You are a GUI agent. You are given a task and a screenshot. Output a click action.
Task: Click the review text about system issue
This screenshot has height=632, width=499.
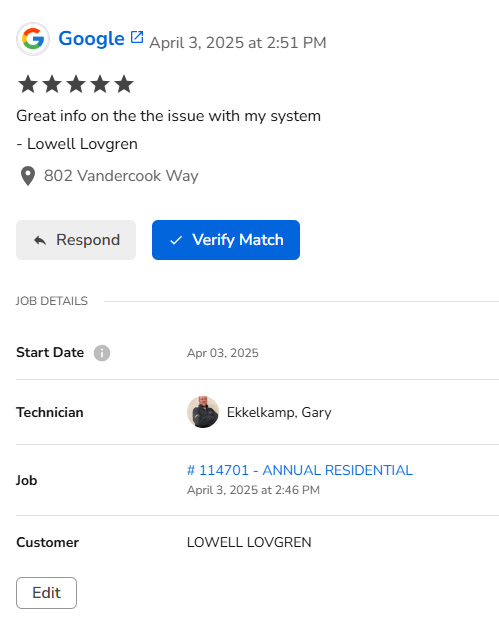[168, 116]
